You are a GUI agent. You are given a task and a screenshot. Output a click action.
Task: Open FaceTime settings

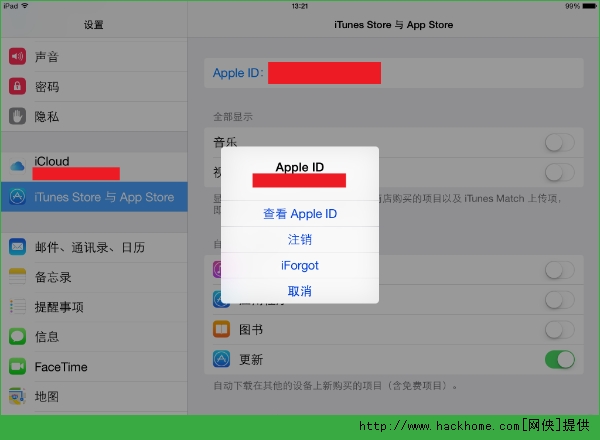click(94, 367)
